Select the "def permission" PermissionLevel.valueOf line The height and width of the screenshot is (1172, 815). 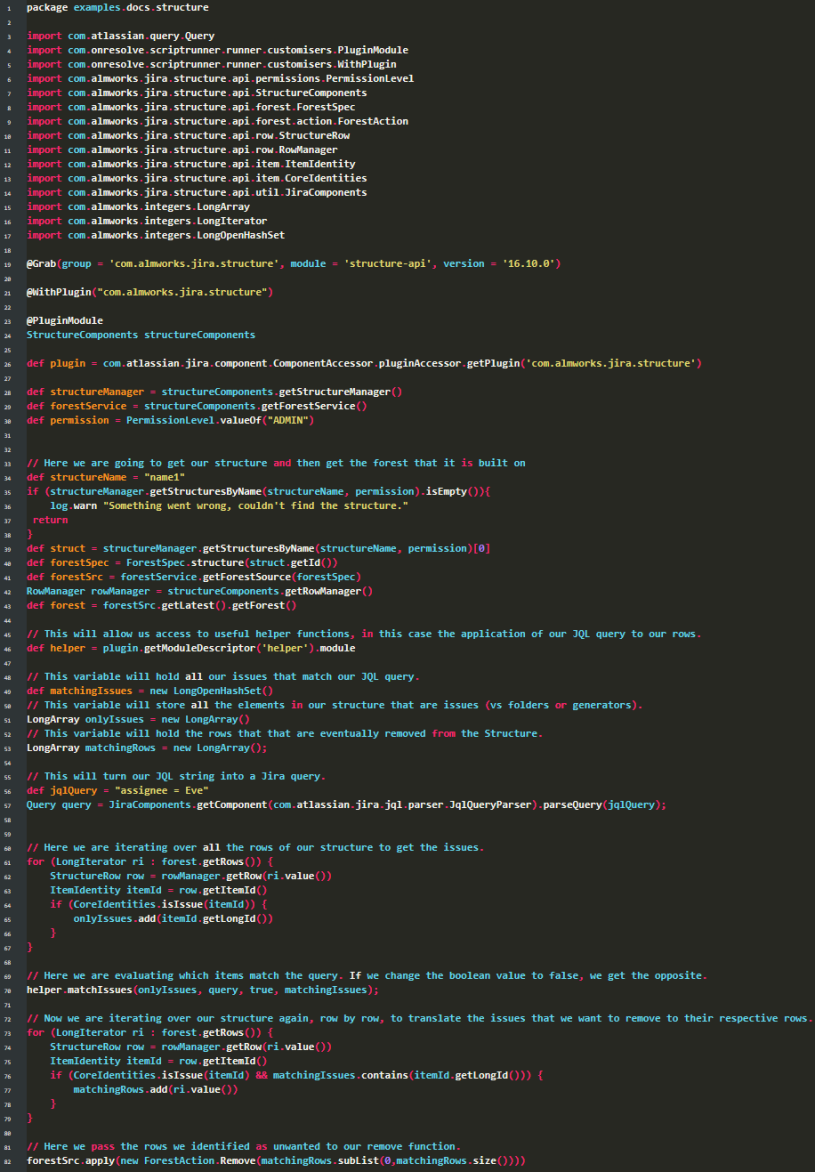[170, 420]
